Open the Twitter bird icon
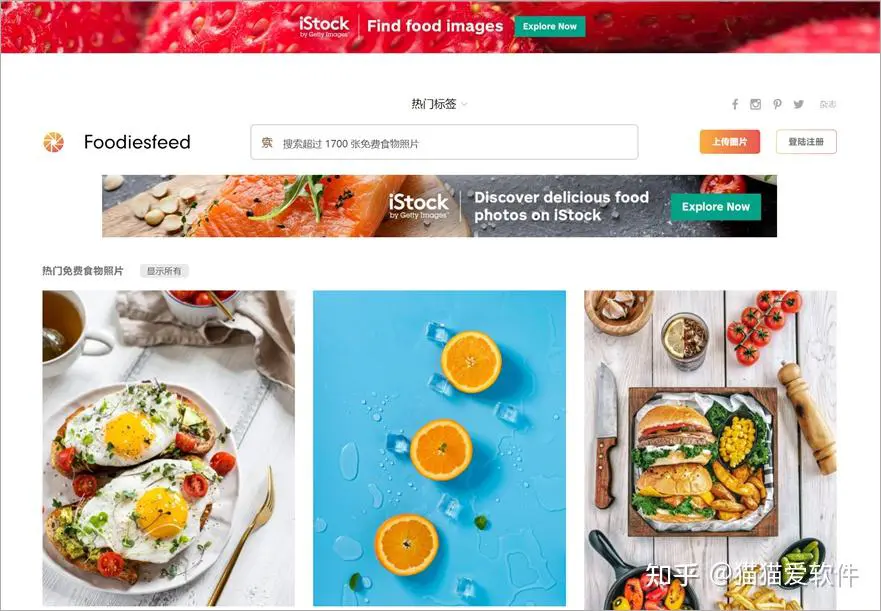Viewport: 881px width, 611px height. [798, 104]
